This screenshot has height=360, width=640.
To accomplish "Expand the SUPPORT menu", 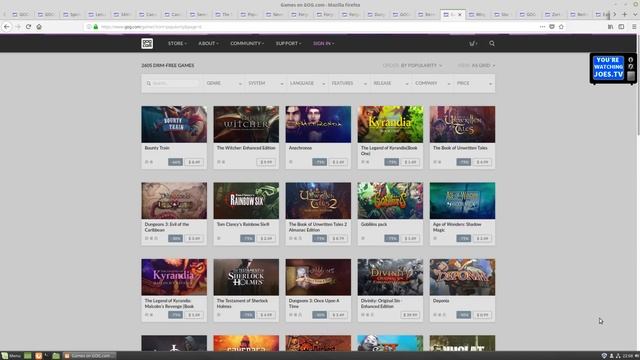I will point(288,43).
